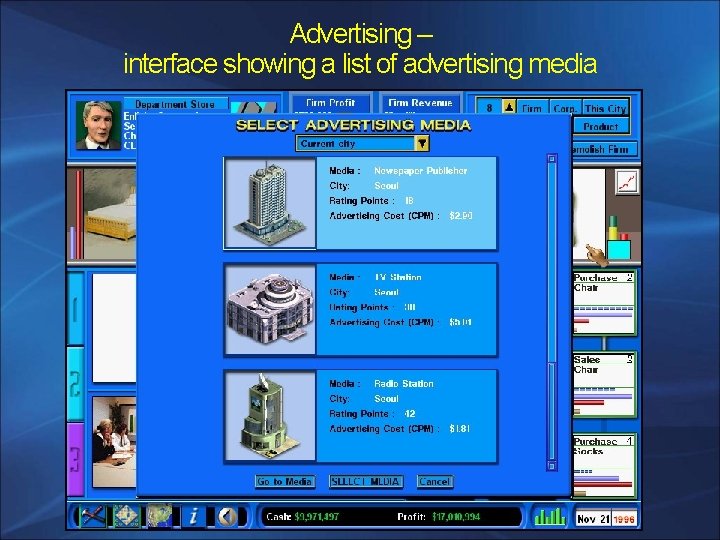Open the hammer build tool icon
Viewport: 720px width, 540px height.
click(93, 517)
